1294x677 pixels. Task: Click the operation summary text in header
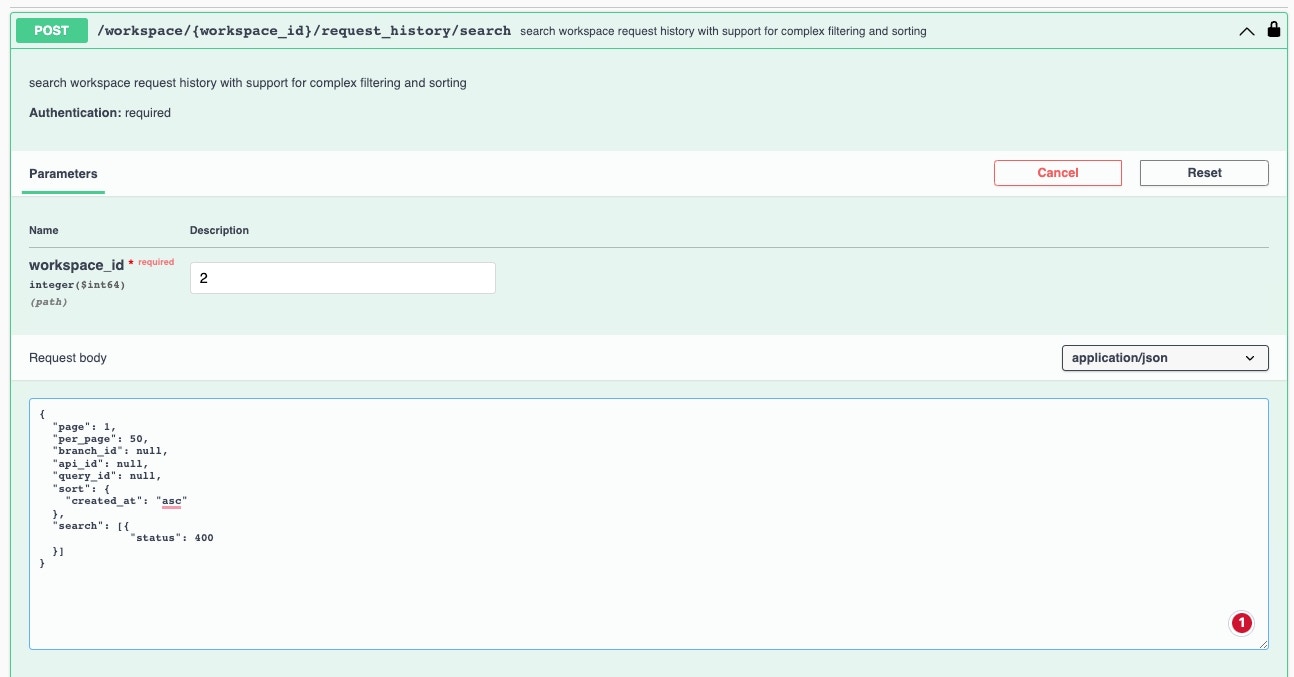723,31
